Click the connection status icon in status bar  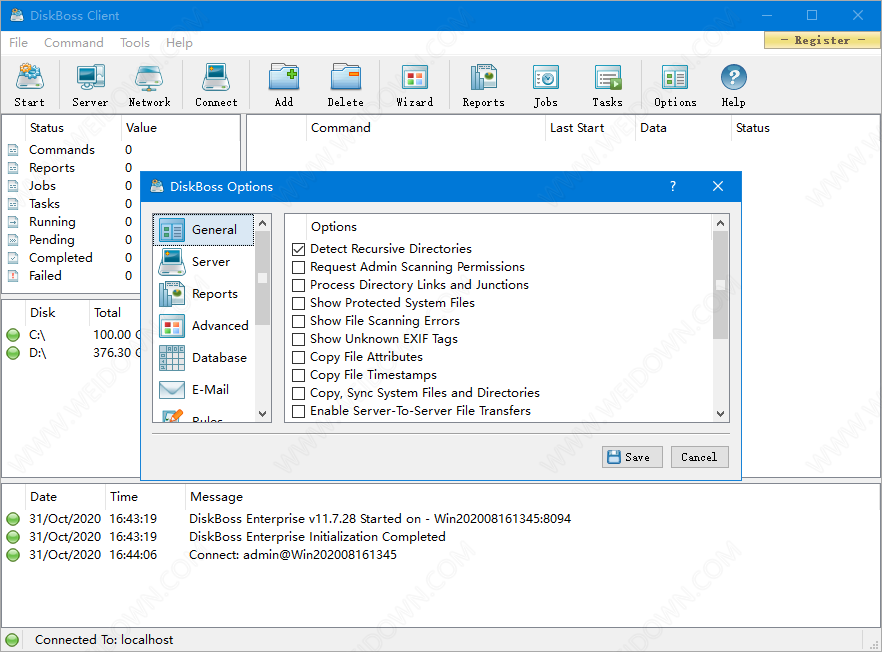pos(12,640)
